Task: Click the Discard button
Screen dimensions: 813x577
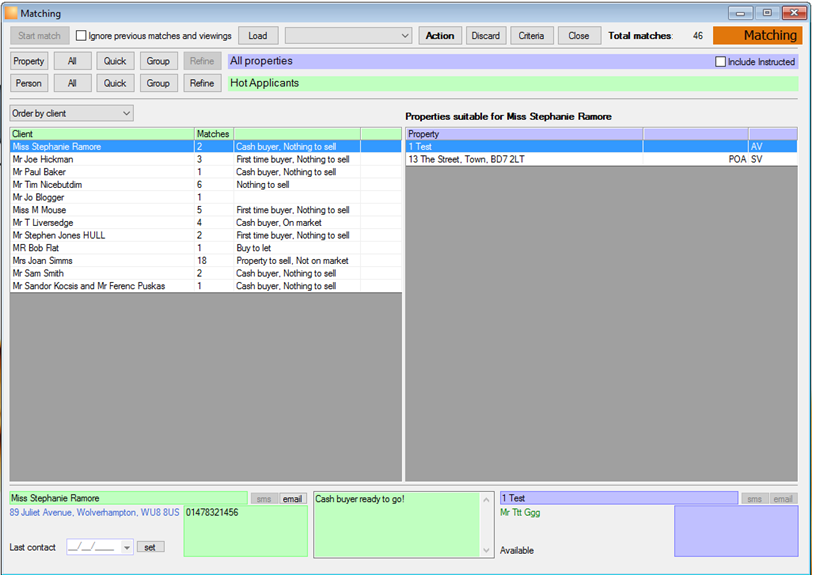Action: tap(486, 36)
